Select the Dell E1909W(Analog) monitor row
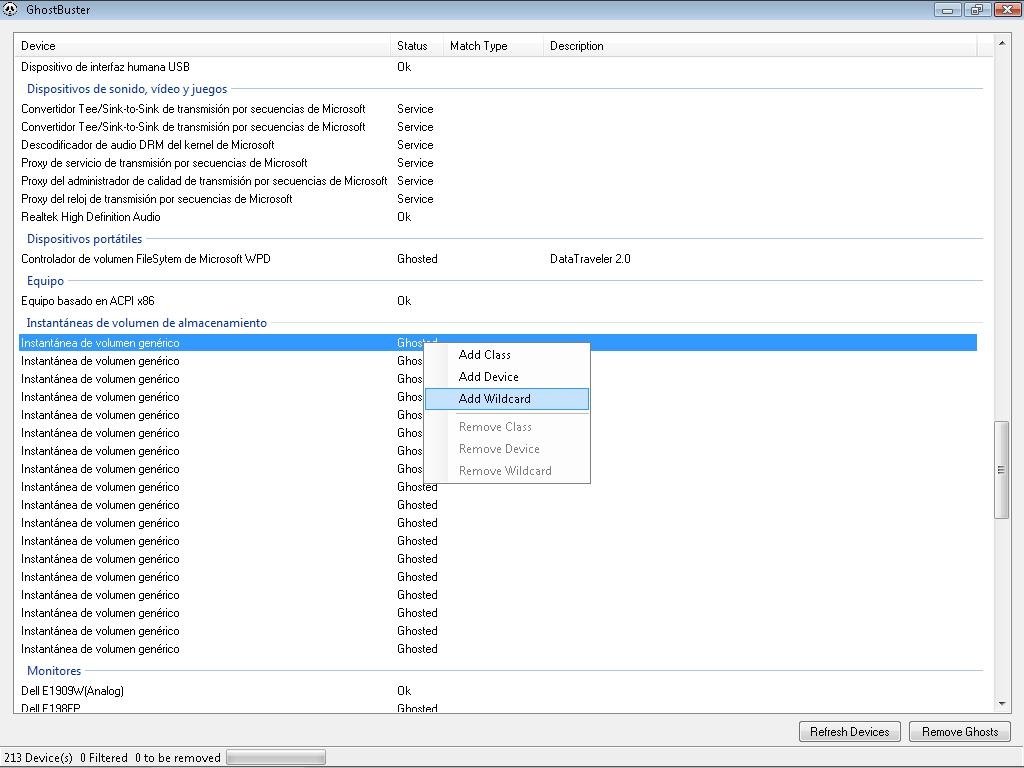 point(498,690)
